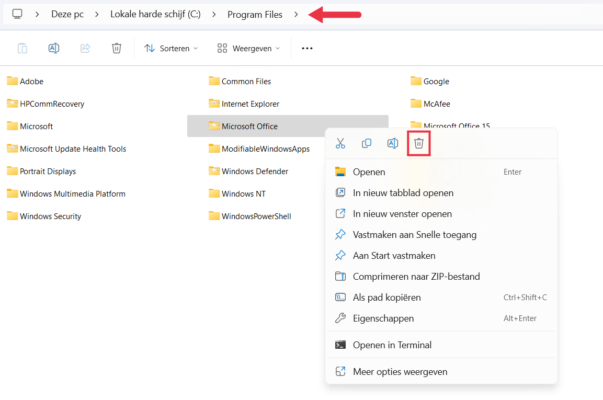
Task: Click the Copy icon in context menu
Action: click(x=367, y=144)
